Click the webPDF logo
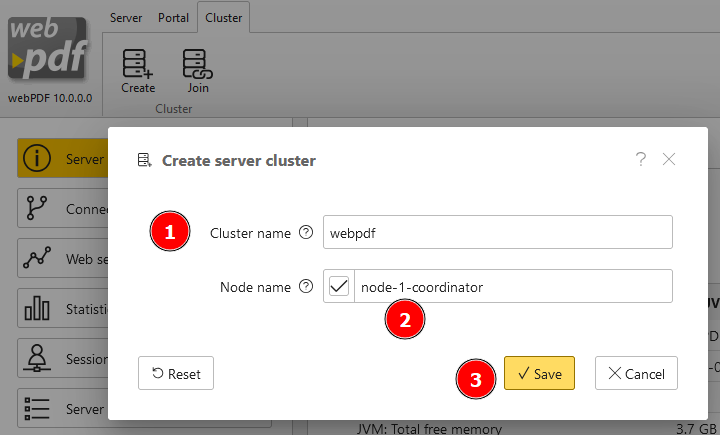 tap(48, 48)
